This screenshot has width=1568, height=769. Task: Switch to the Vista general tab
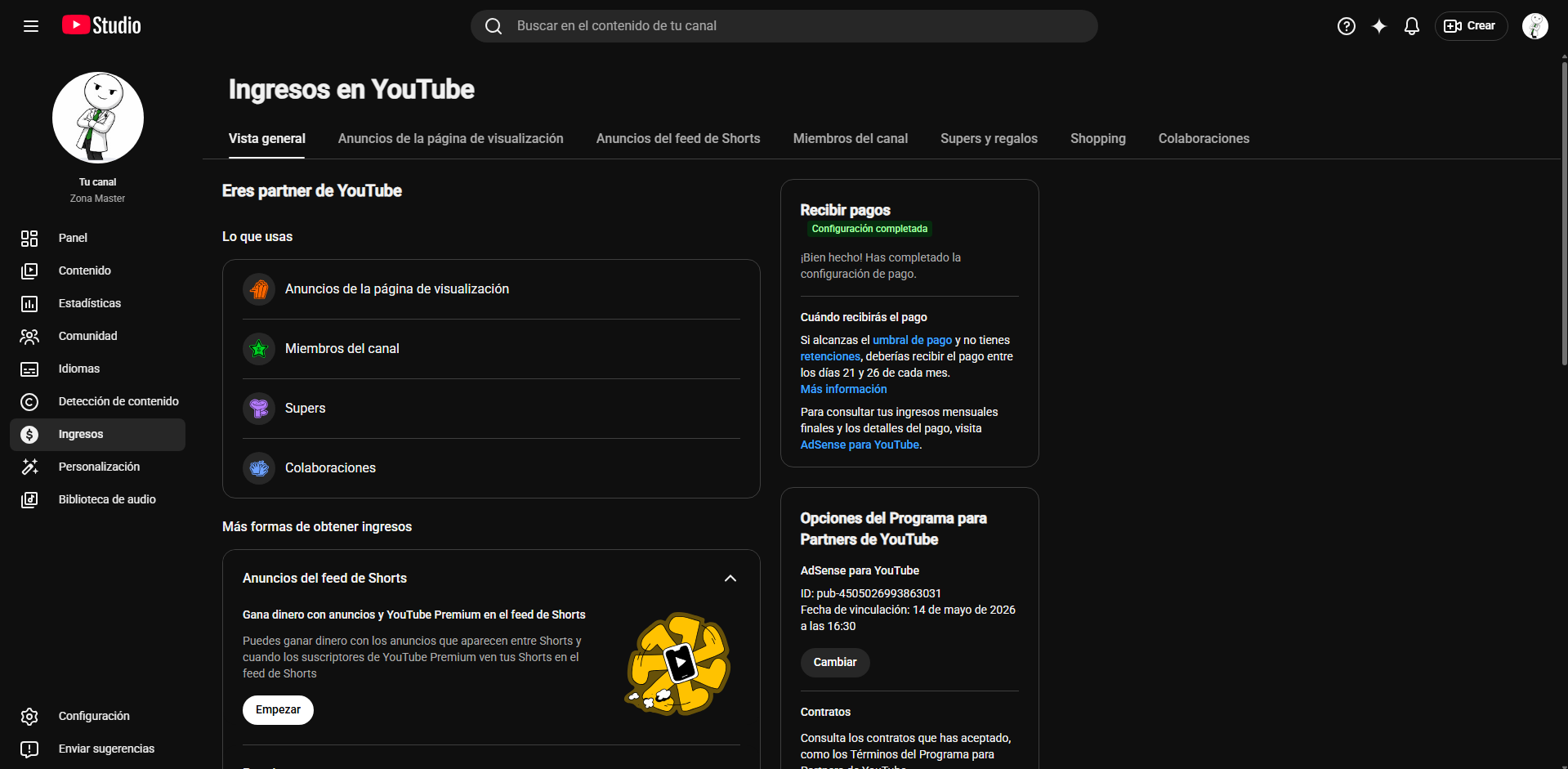267,139
